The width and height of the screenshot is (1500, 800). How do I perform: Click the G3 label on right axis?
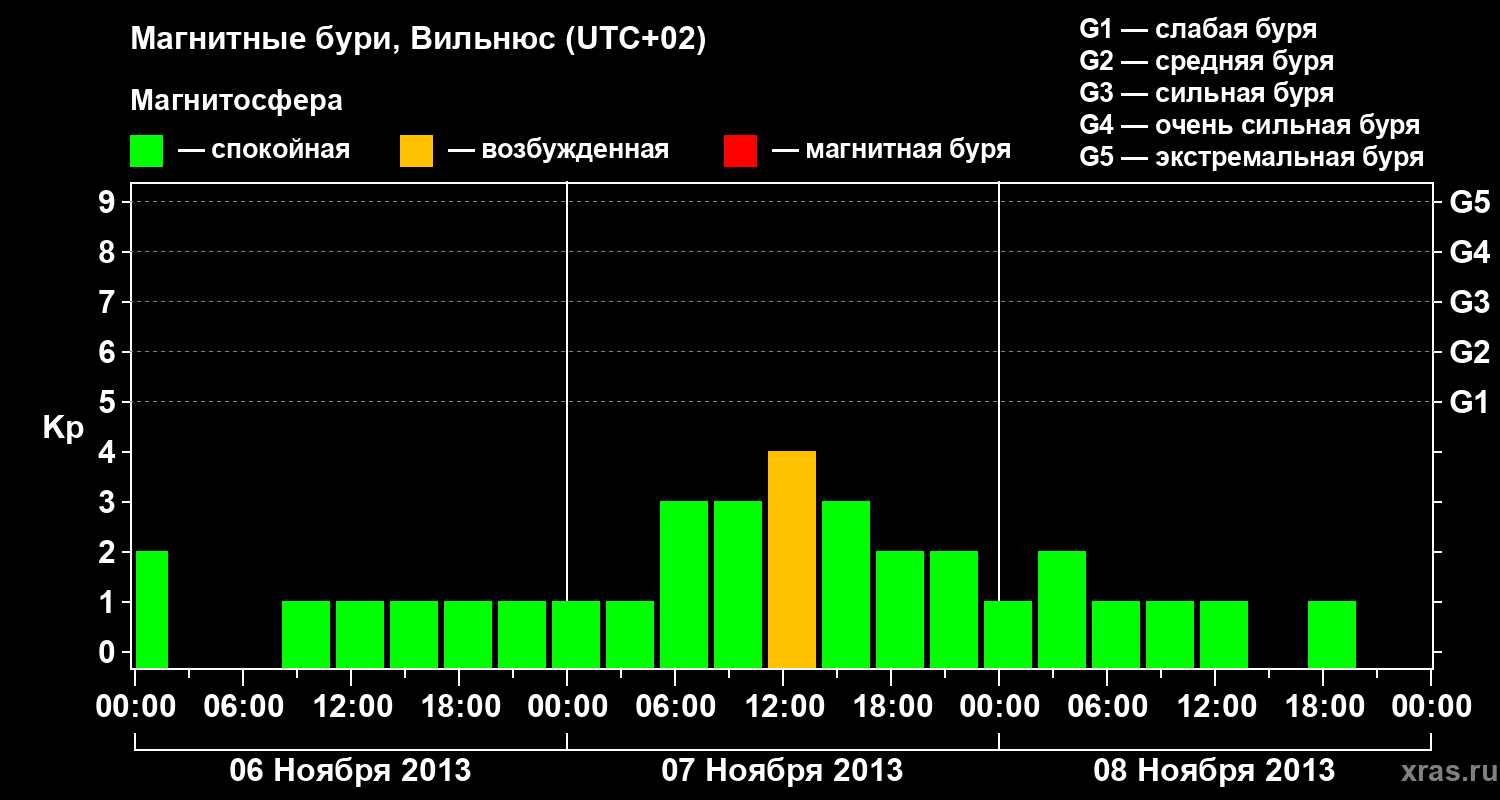[1469, 302]
